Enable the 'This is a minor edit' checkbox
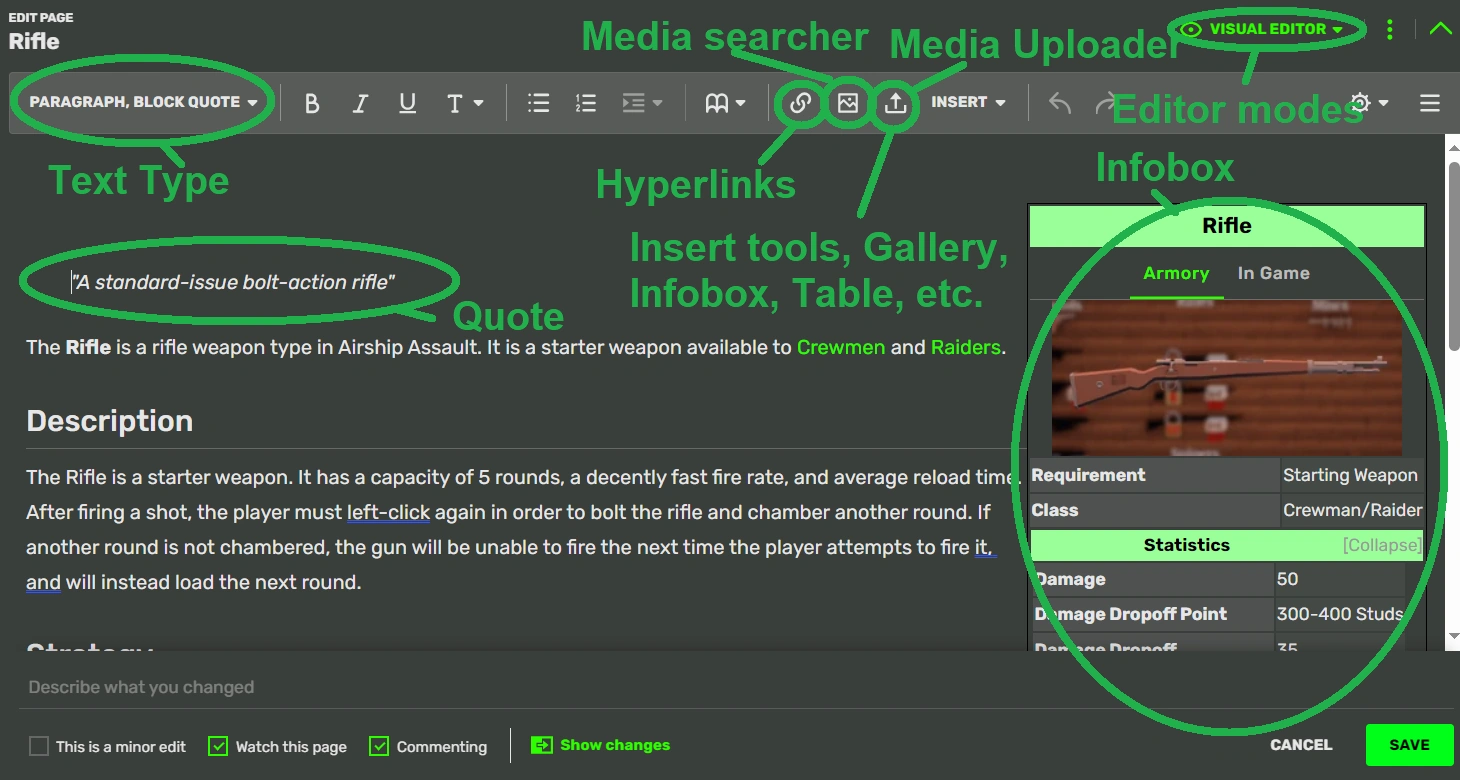The height and width of the screenshot is (780, 1460). (x=39, y=746)
